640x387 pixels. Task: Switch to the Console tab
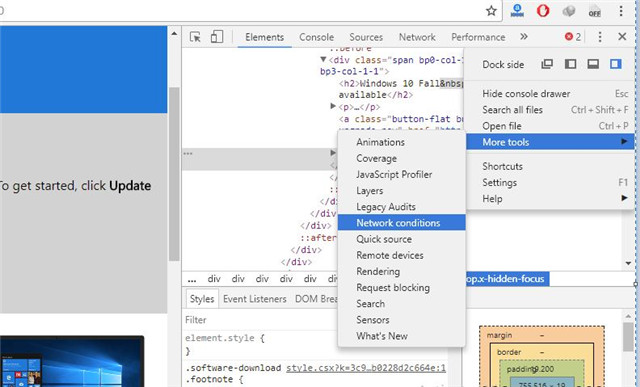(x=316, y=37)
